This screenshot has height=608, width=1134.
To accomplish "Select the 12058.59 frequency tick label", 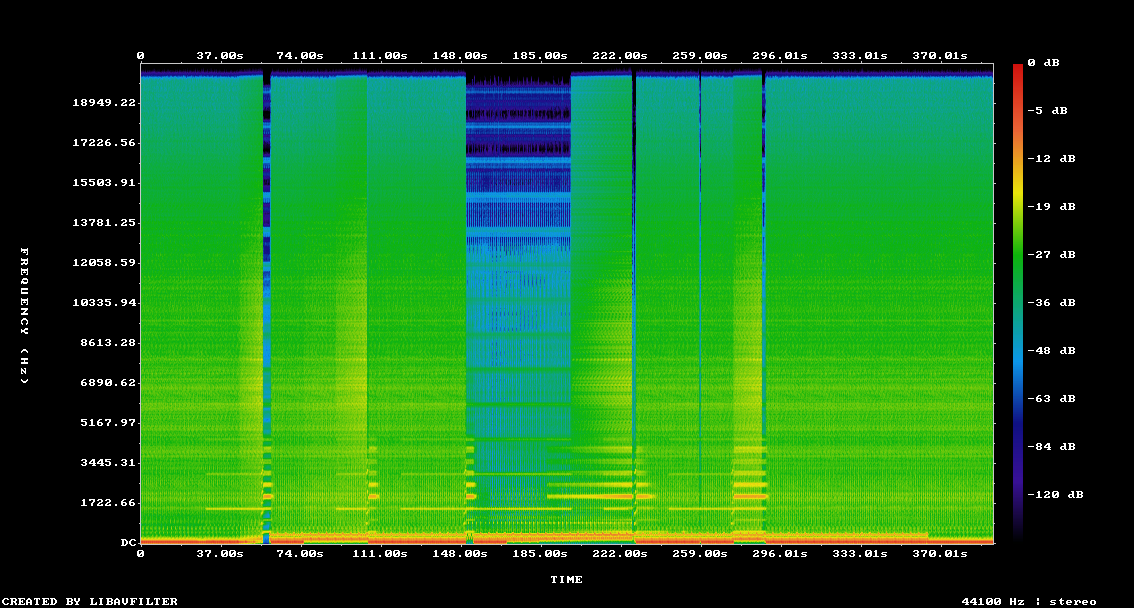I will (104, 263).
